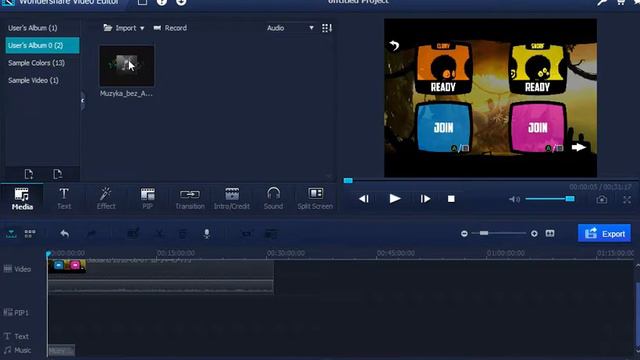
Task: Open the Transition tab
Action: click(190, 199)
